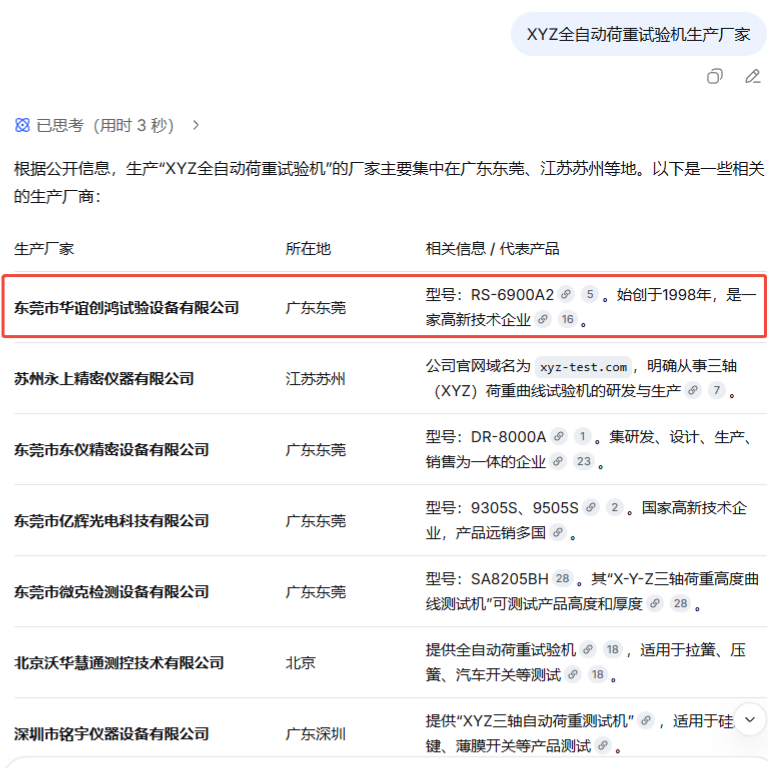Copy the user message with the copy icon
This screenshot has width=768, height=768.
click(x=715, y=76)
